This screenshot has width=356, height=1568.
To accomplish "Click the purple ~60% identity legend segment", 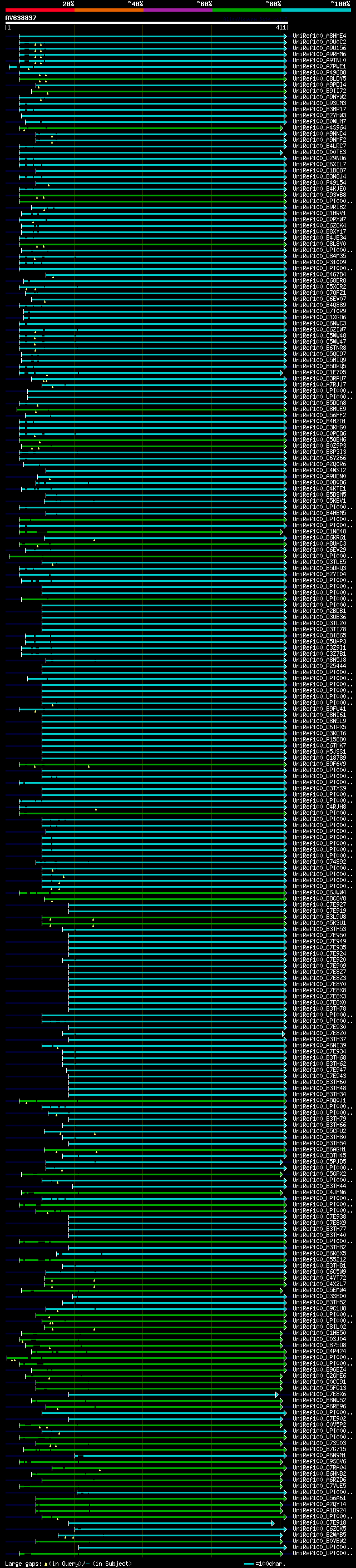I will tap(179, 10).
